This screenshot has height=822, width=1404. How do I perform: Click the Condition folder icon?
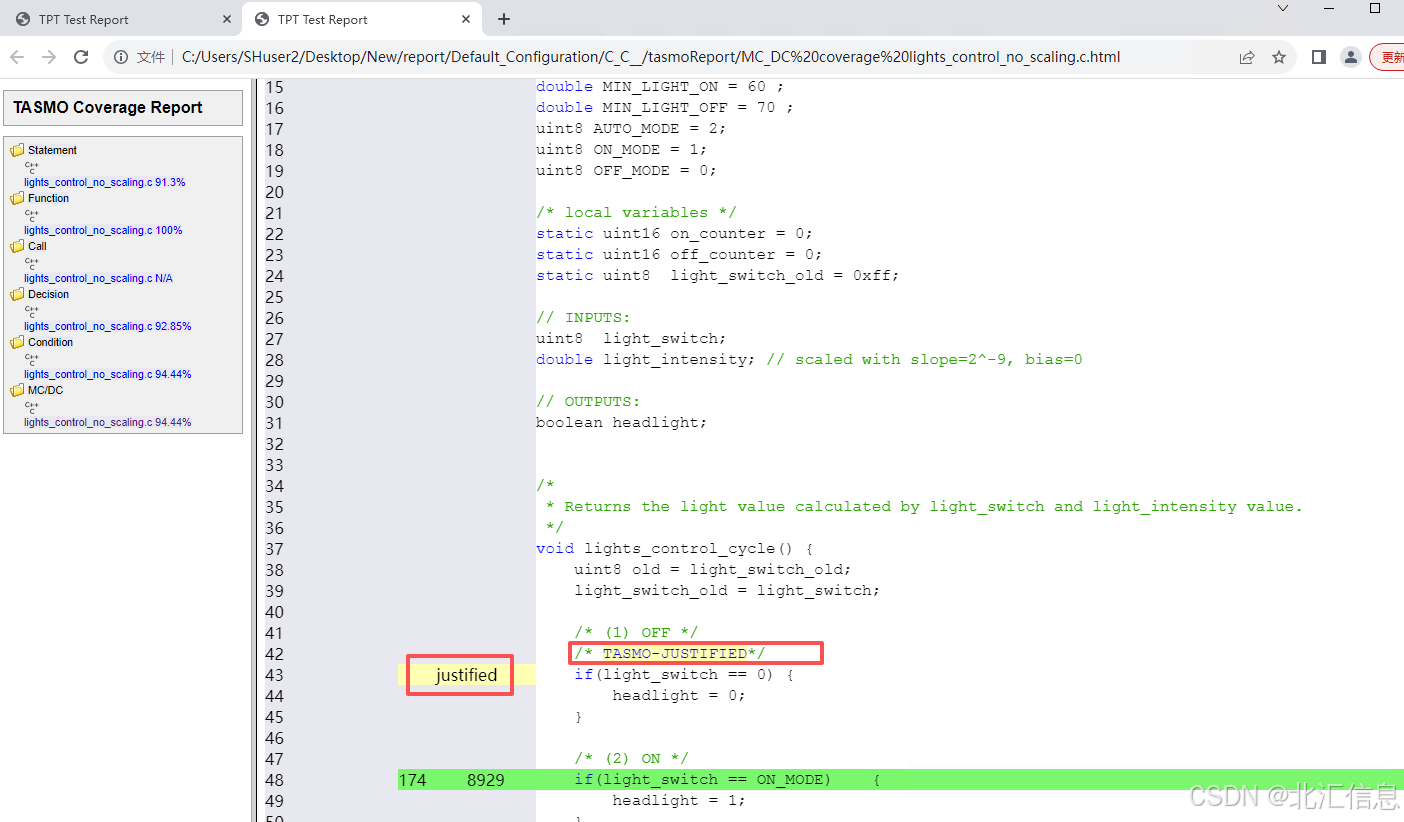17,342
